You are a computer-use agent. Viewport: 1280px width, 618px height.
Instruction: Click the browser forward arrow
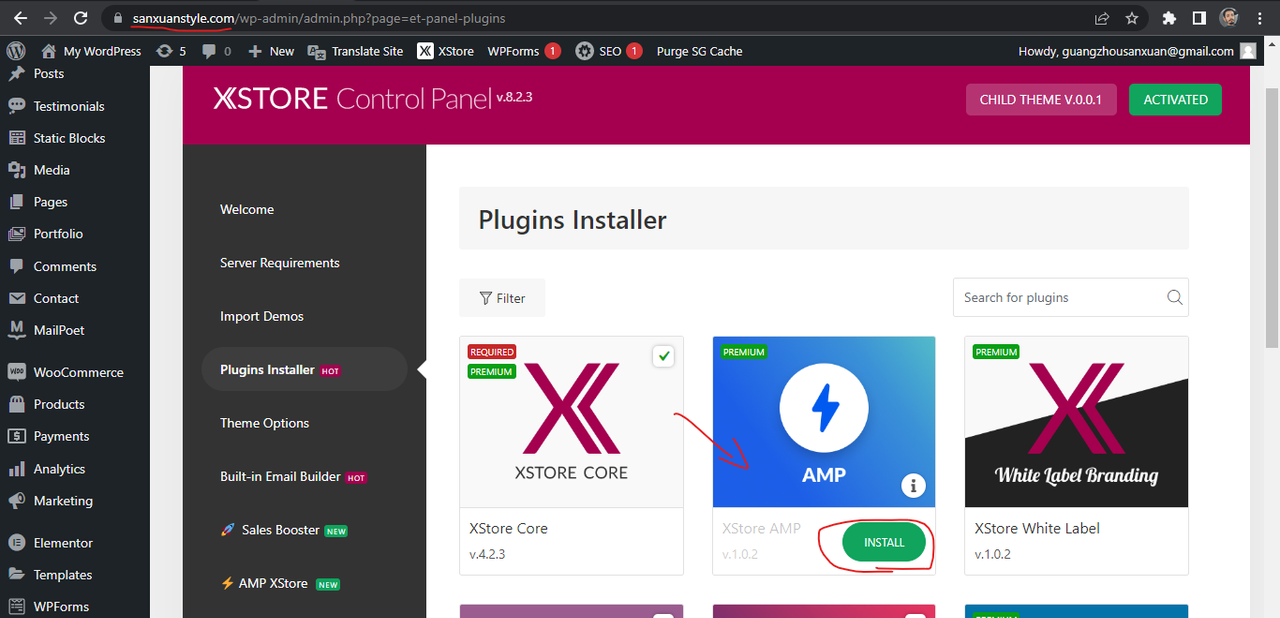[x=50, y=18]
